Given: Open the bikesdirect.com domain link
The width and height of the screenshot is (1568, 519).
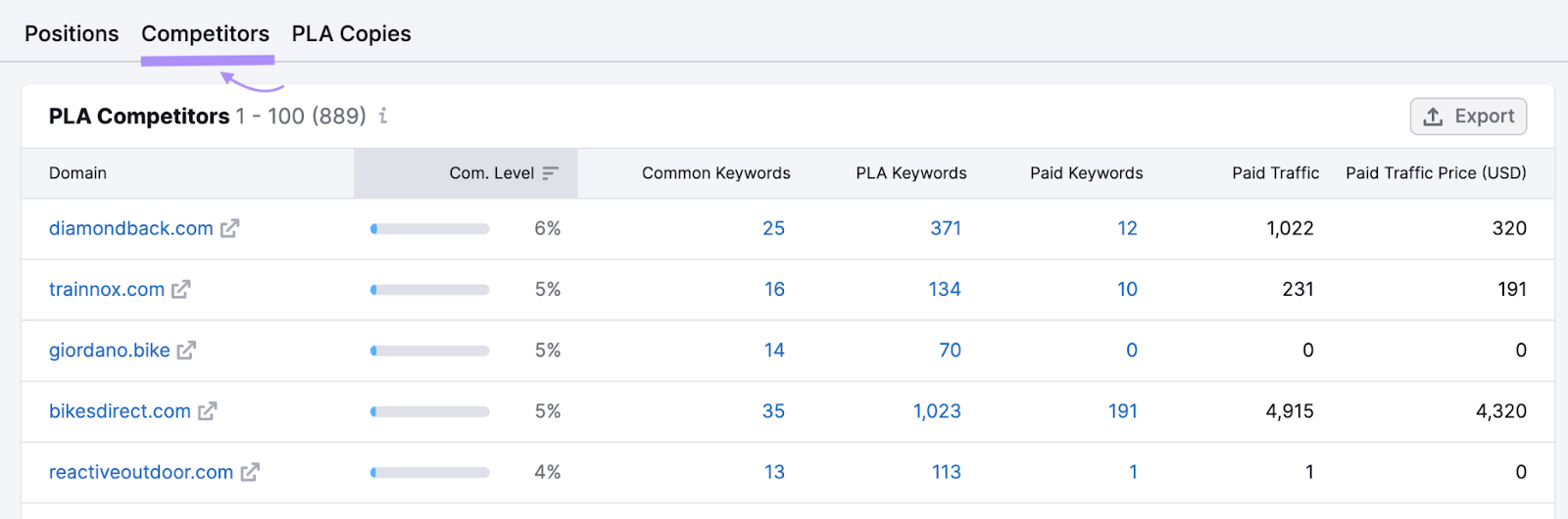Looking at the screenshot, I should tap(120, 411).
